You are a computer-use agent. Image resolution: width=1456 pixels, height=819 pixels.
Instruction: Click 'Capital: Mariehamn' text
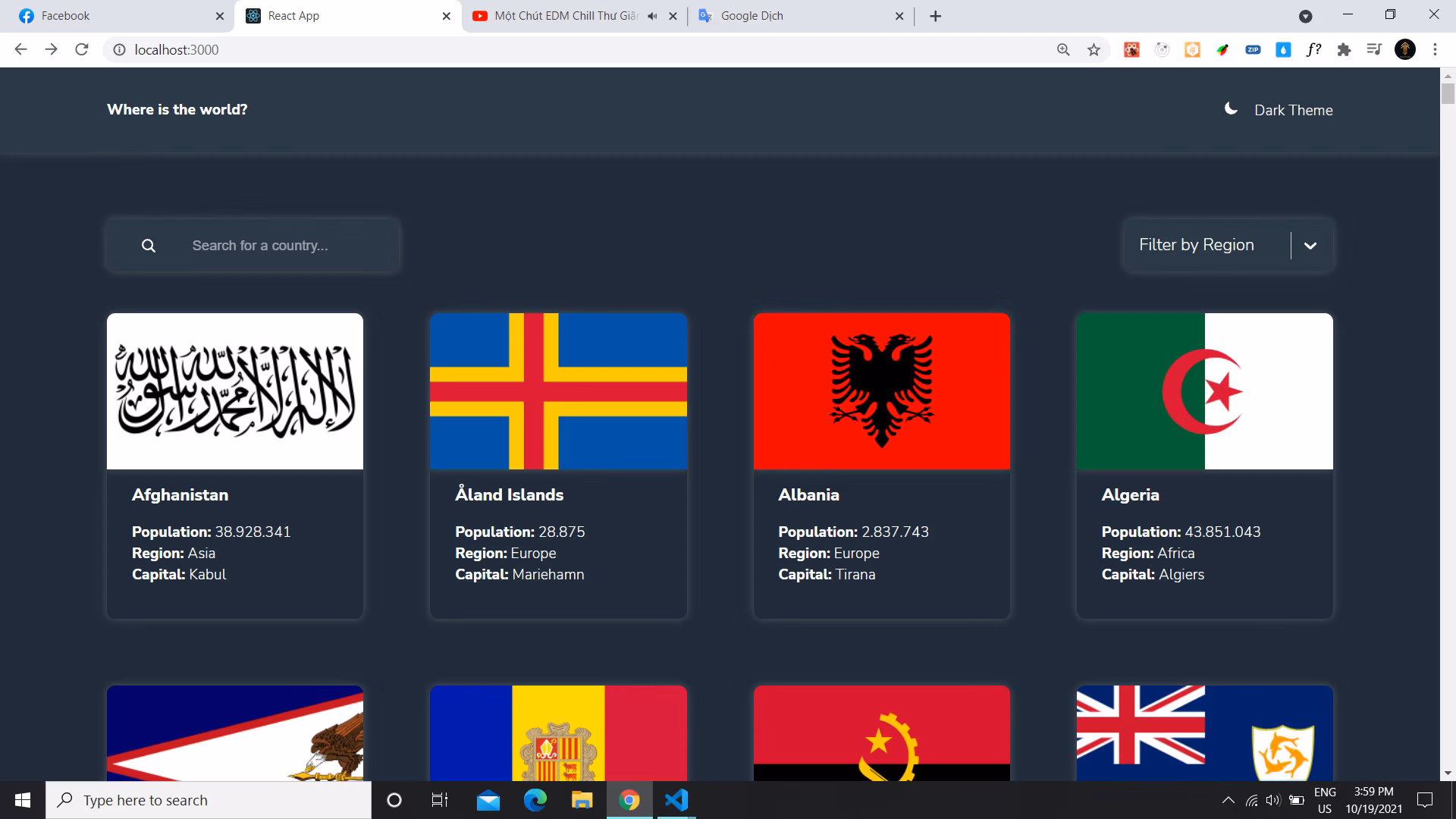(519, 574)
